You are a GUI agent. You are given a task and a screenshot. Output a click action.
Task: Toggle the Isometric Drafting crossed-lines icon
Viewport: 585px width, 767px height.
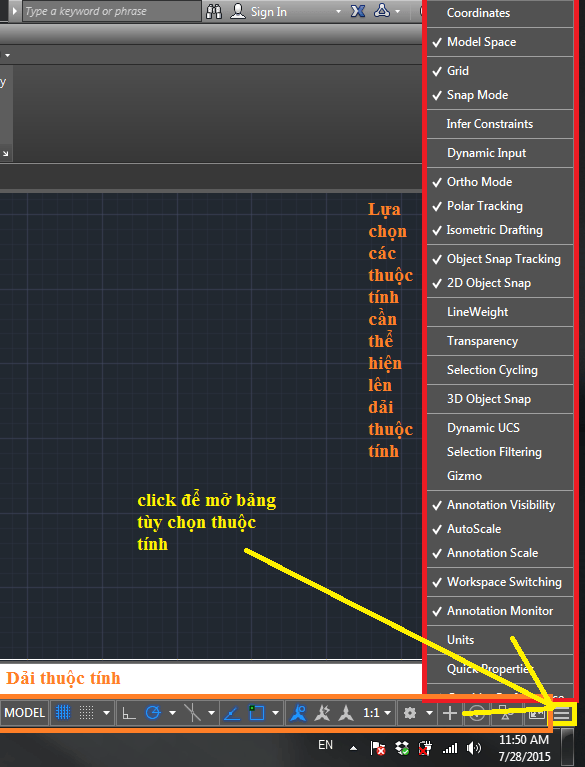(x=193, y=713)
